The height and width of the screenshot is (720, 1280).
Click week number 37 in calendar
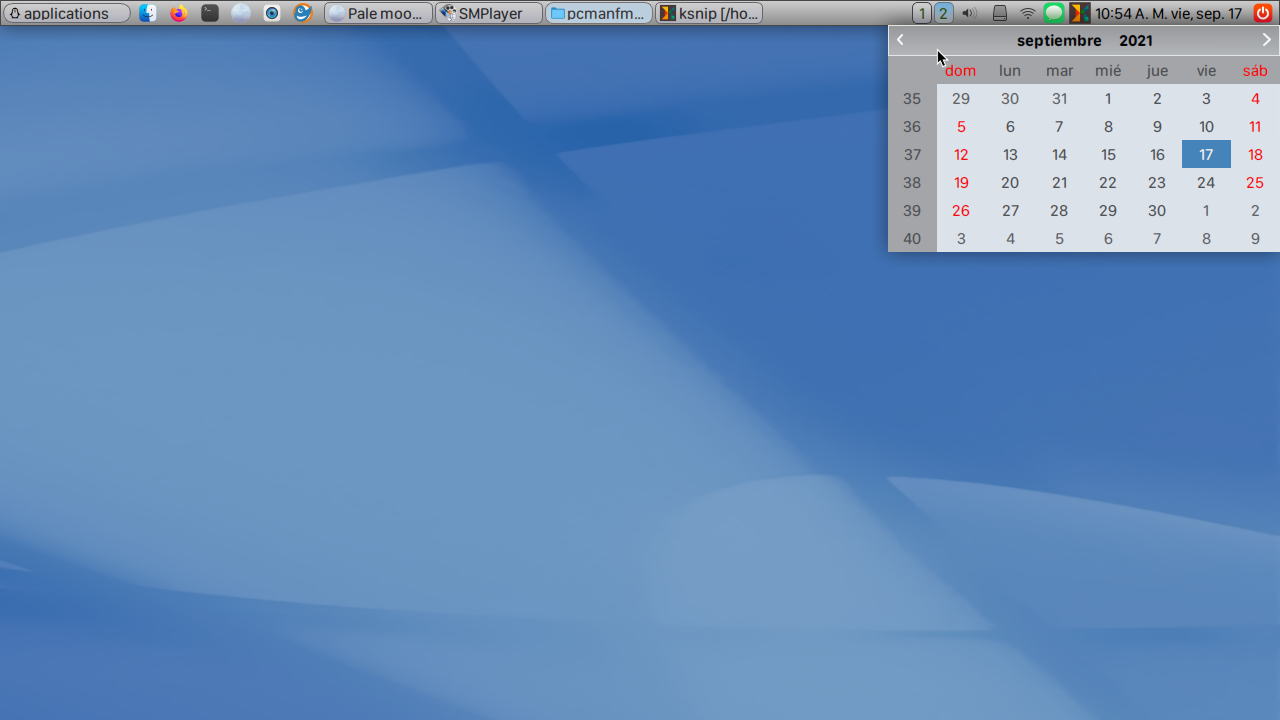(912, 154)
